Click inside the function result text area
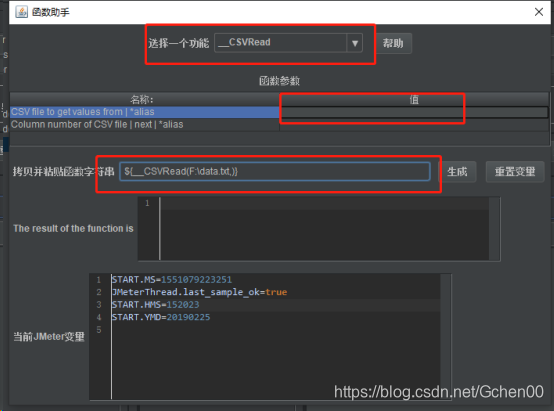The height and width of the screenshot is (411, 554). pyautogui.click(x=324, y=229)
